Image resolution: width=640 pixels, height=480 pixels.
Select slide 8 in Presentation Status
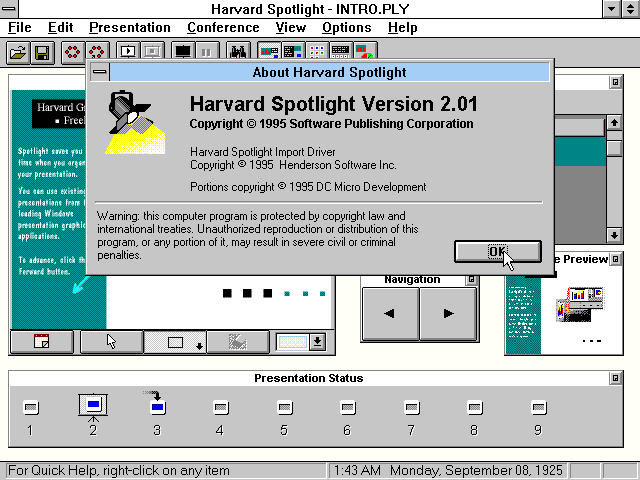pyautogui.click(x=474, y=416)
